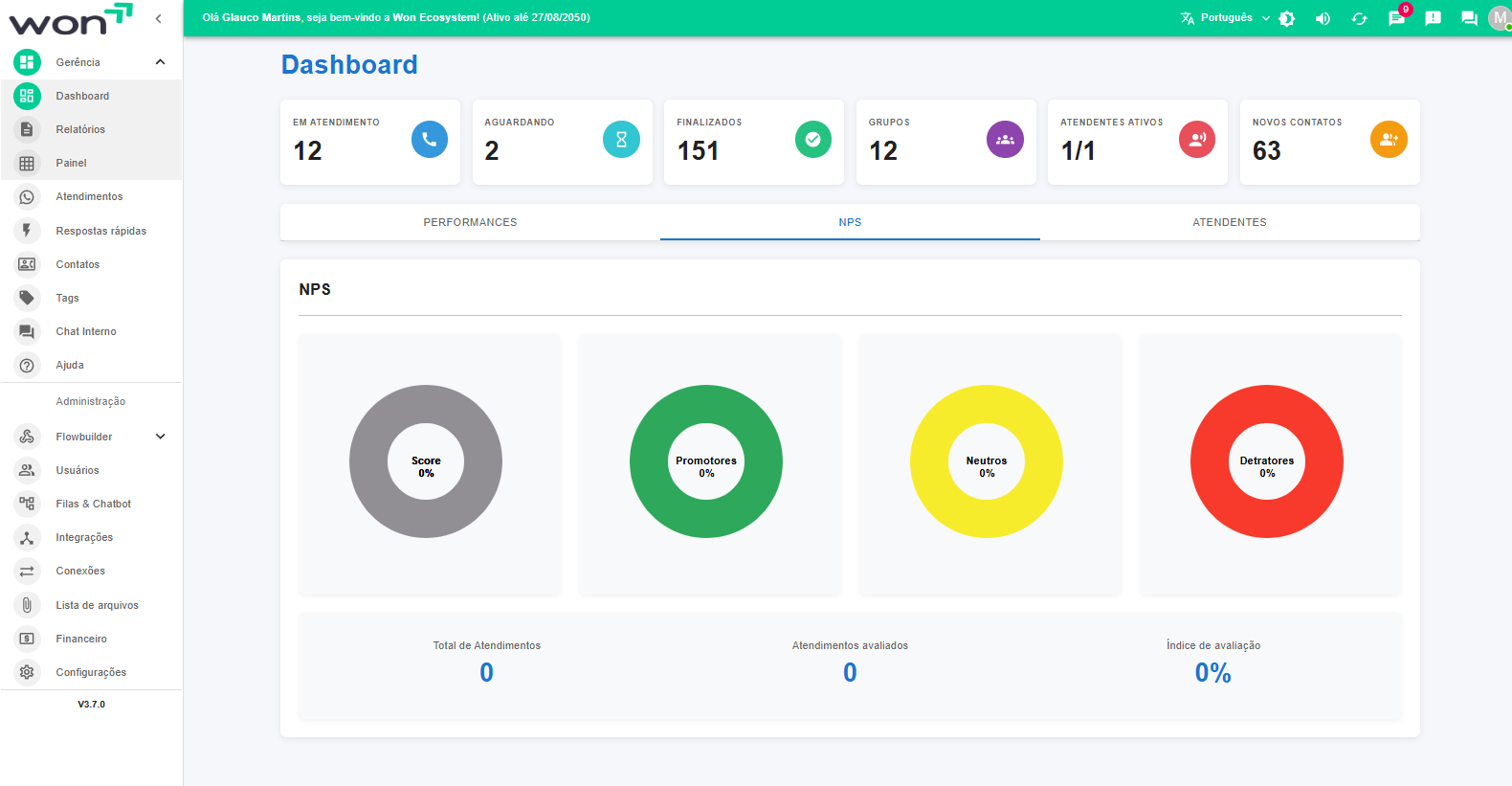Click the Tags icon in sidebar
The image size is (1512, 786).
(x=27, y=298)
